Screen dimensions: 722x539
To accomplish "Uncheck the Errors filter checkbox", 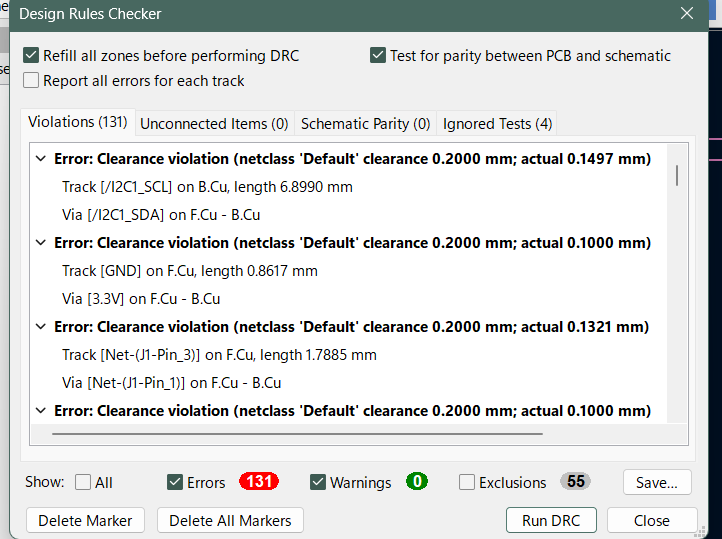I will [176, 482].
